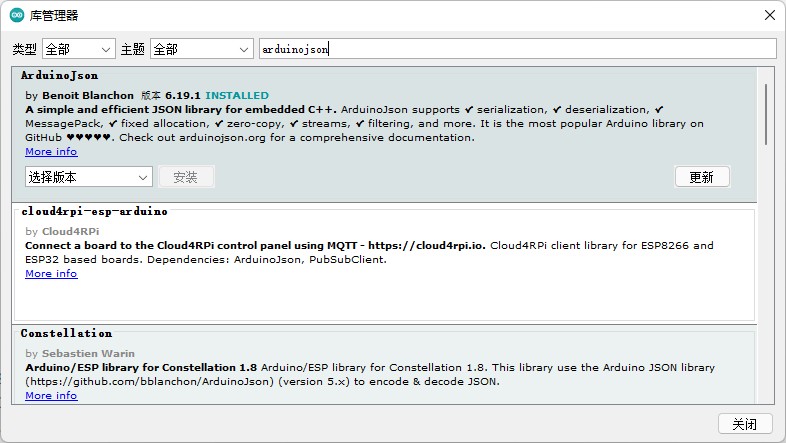Select the ArduinoJson library title
Viewport: 786px width, 443px height.
click(59, 75)
